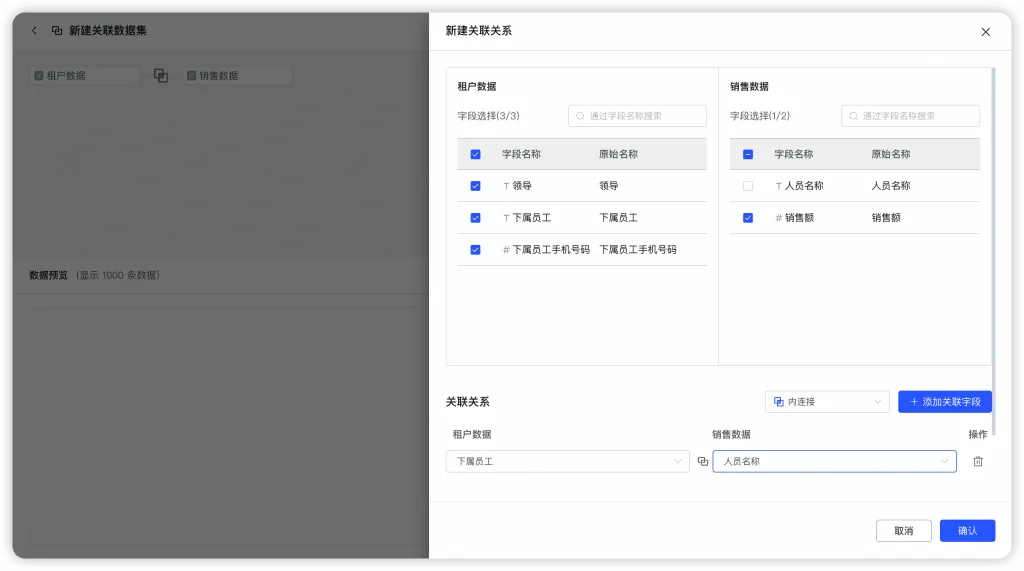
Task: Click the 租户数据 dataset node
Action: (84, 76)
